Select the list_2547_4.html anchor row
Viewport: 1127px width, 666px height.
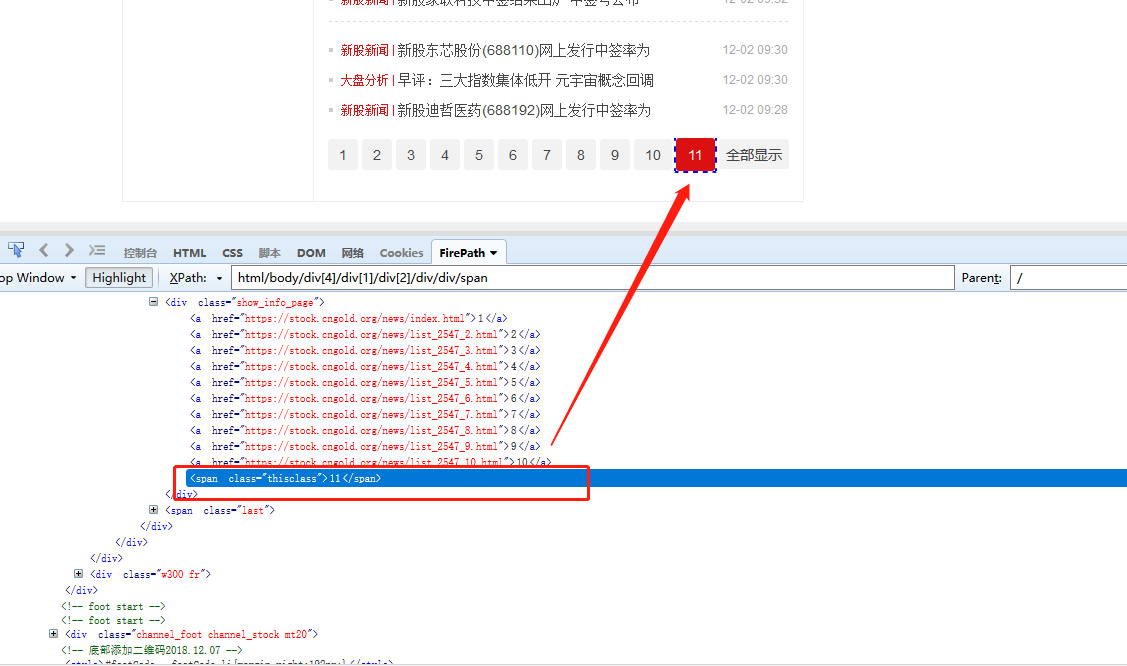click(365, 366)
